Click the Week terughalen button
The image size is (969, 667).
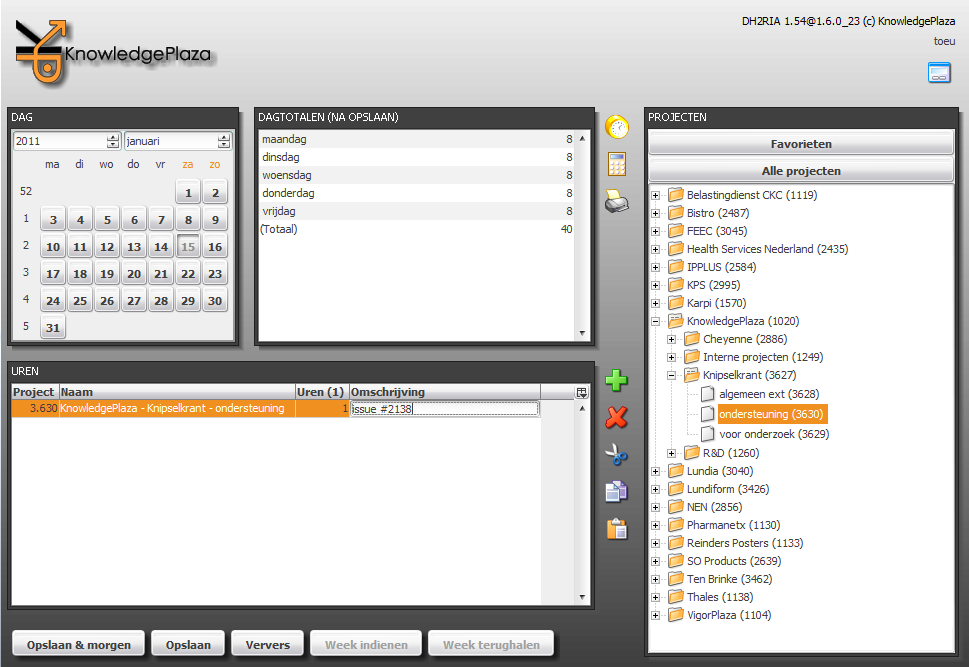491,645
